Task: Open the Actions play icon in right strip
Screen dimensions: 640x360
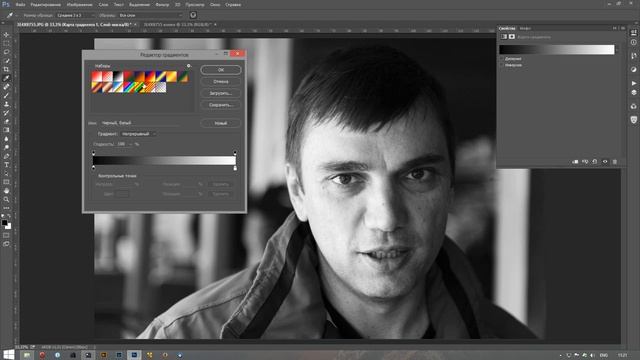Action: click(633, 83)
